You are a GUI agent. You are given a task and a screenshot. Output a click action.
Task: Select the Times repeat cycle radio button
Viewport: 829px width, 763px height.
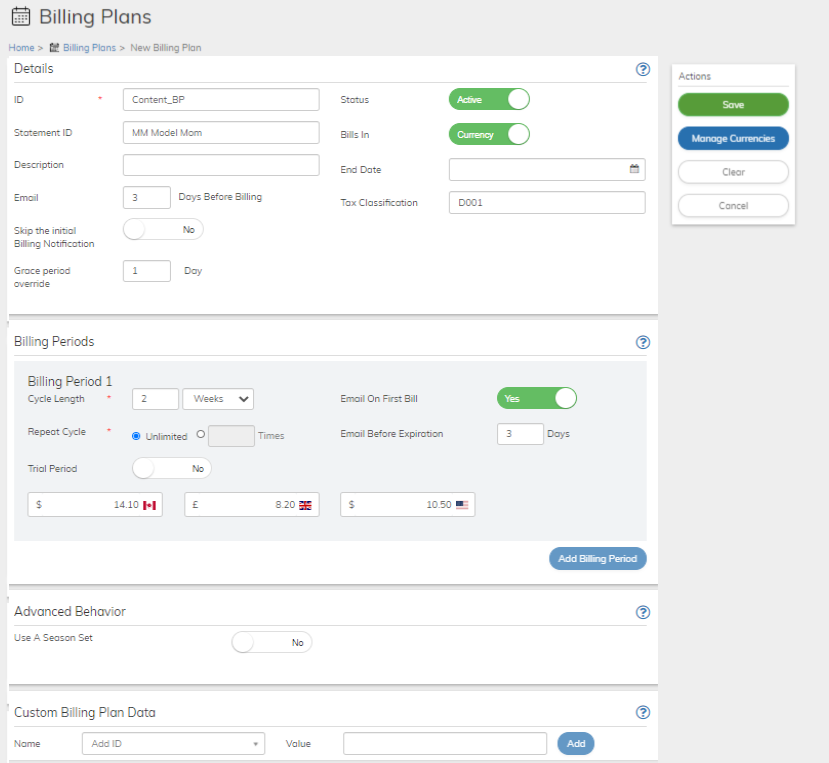coord(200,434)
